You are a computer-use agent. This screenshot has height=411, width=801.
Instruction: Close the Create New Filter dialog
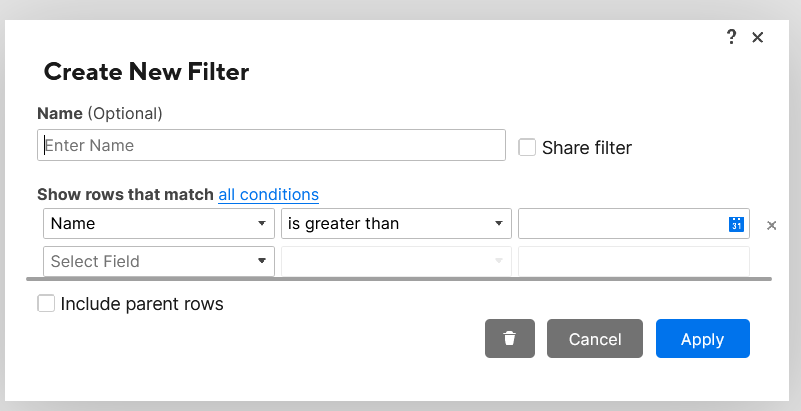click(x=758, y=37)
